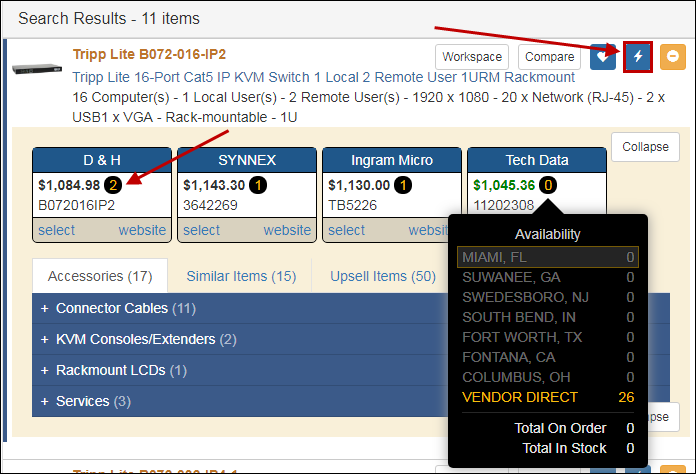Select the SYNNEX vendor offer
The height and width of the screenshot is (474, 696).
click(x=202, y=230)
